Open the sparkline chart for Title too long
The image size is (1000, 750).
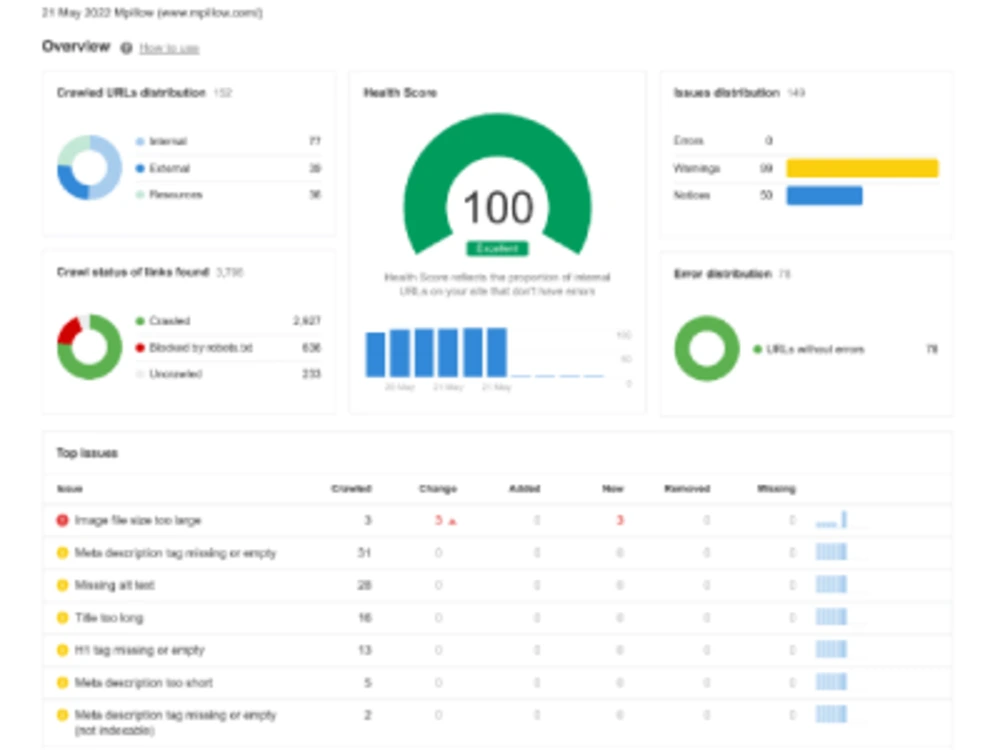[832, 617]
